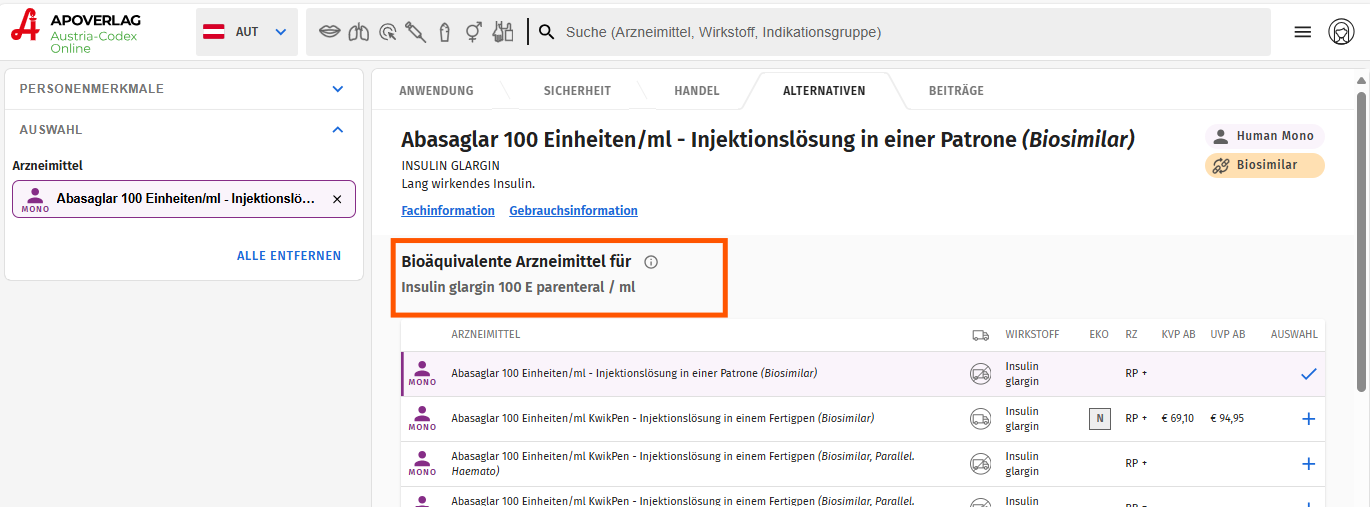Image resolution: width=1370 pixels, height=507 pixels.
Task: Click the Human Mono badge
Action: click(x=1264, y=136)
